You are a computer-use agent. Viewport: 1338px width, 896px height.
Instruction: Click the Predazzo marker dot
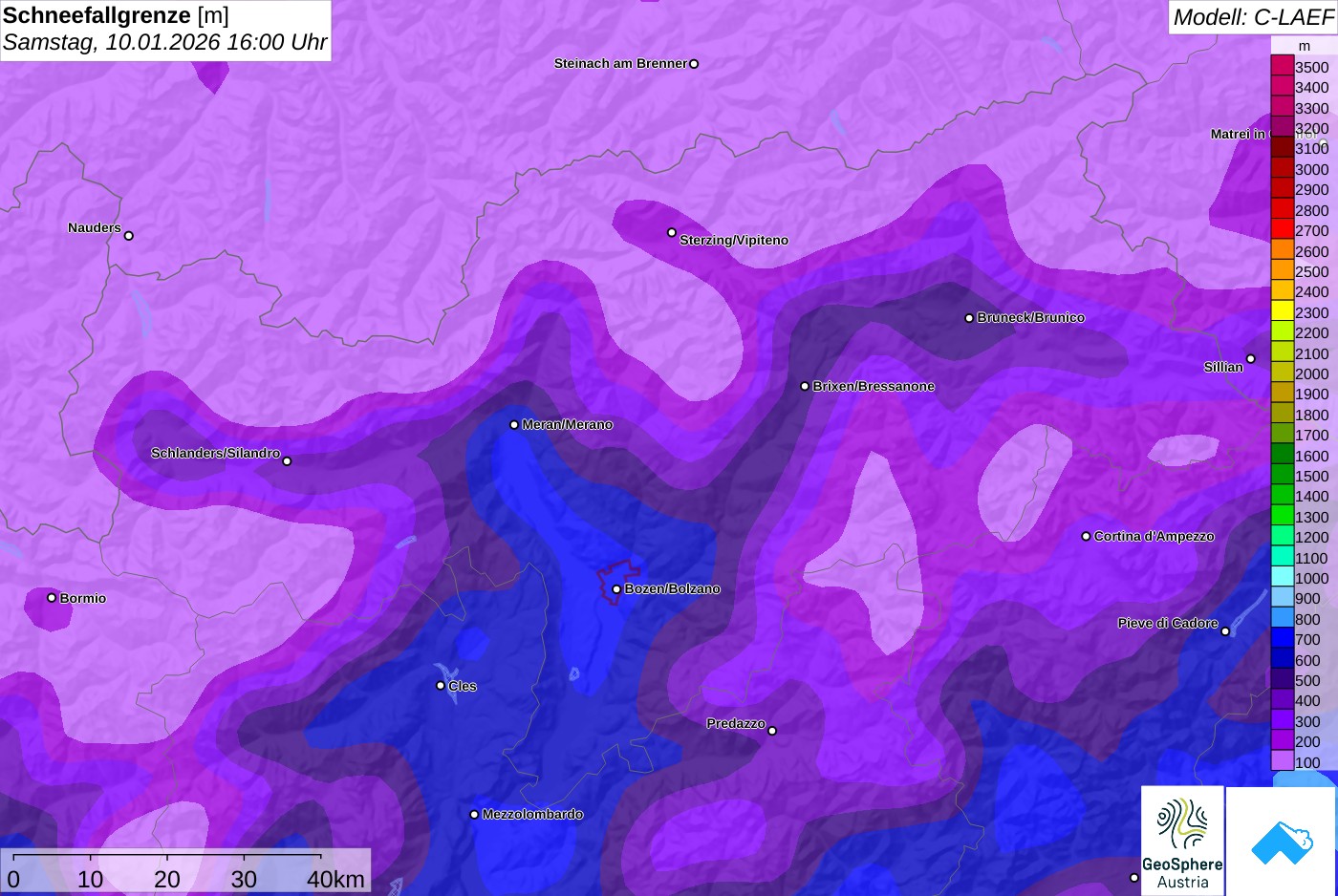[x=772, y=732]
